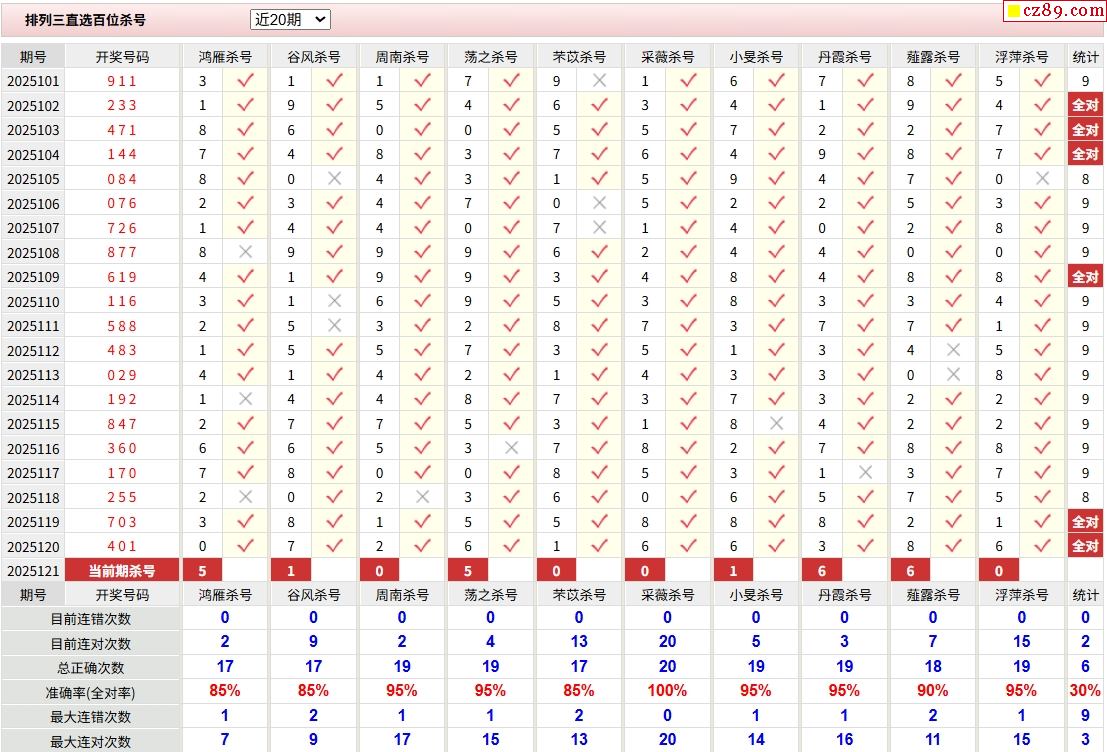
Task: Click the 最大连对次数 row label
Action: (x=90, y=741)
